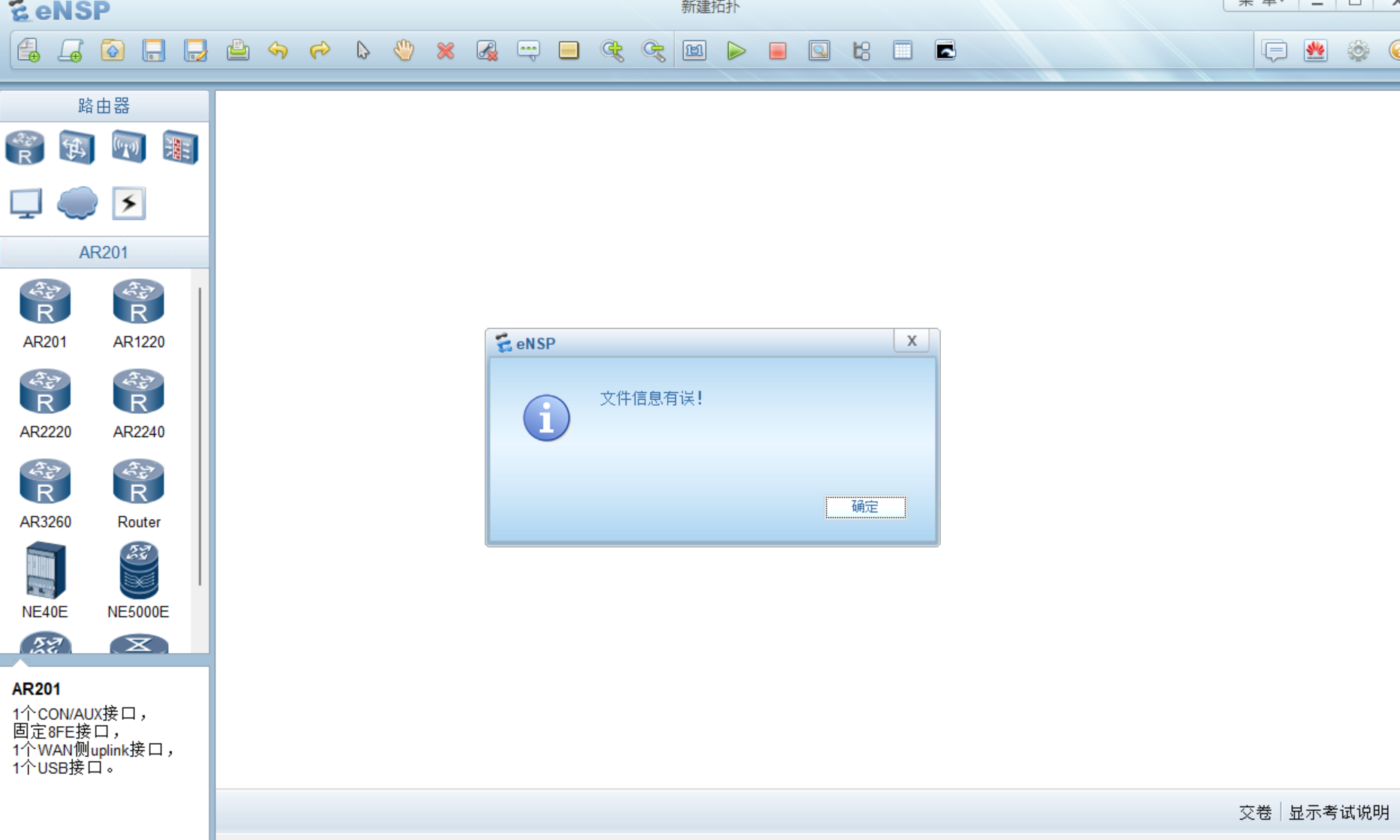Start devices with green play icon
The width and height of the screenshot is (1400, 840).
click(736, 51)
